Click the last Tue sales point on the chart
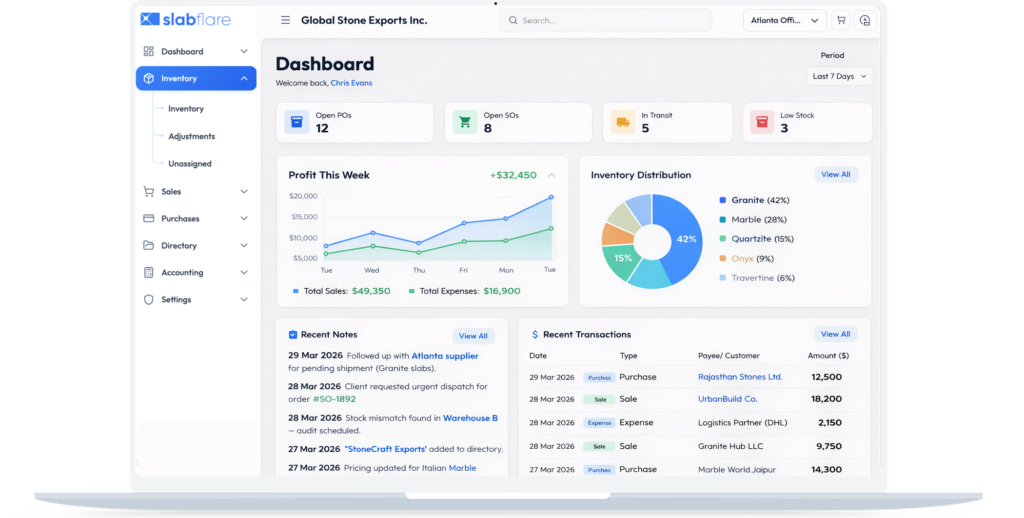The image size is (1024, 518). pyautogui.click(x=551, y=197)
